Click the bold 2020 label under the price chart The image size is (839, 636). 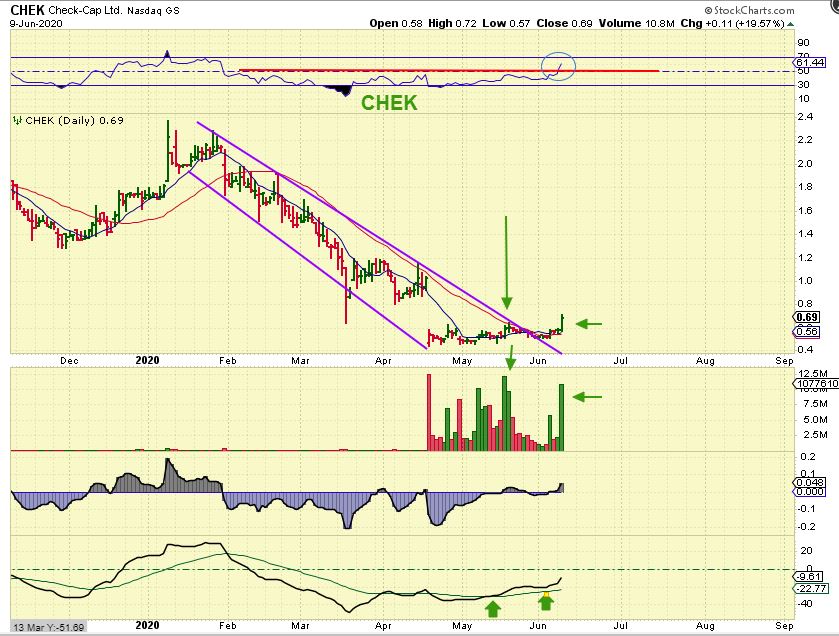(x=147, y=361)
